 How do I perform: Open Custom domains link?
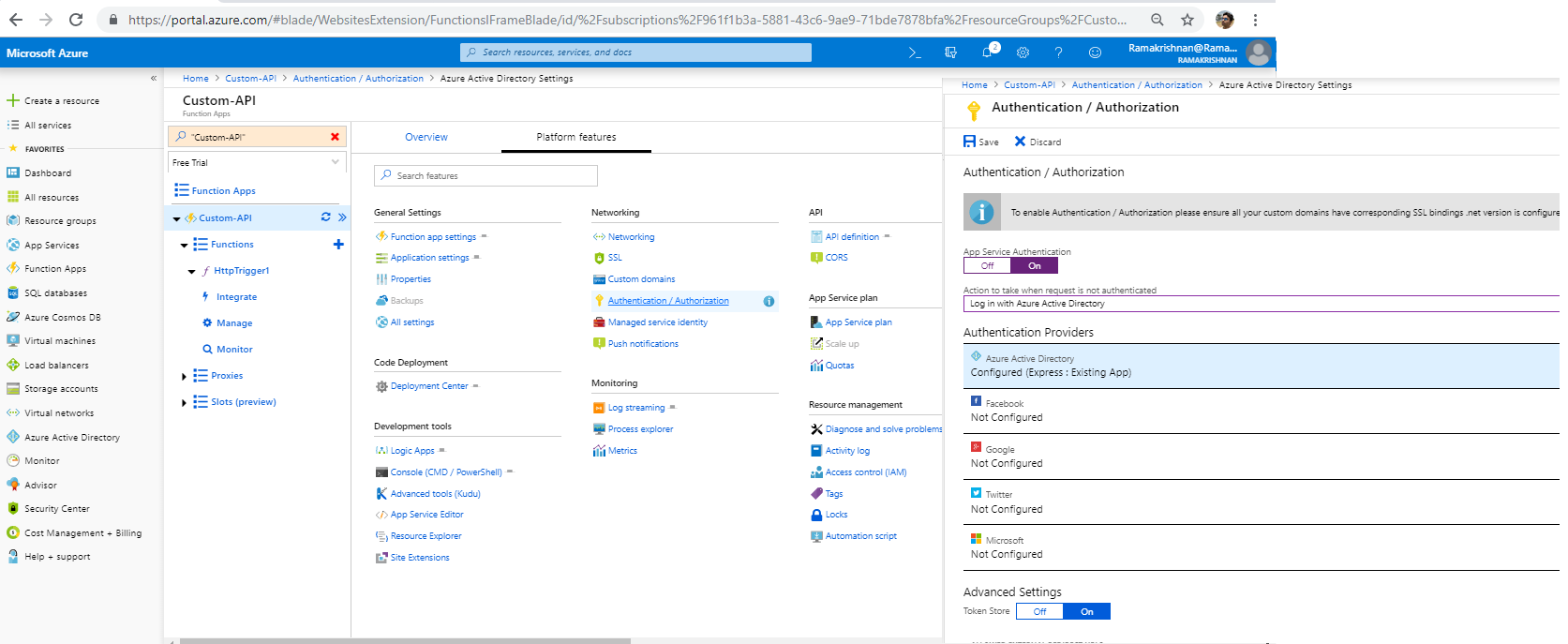point(641,279)
